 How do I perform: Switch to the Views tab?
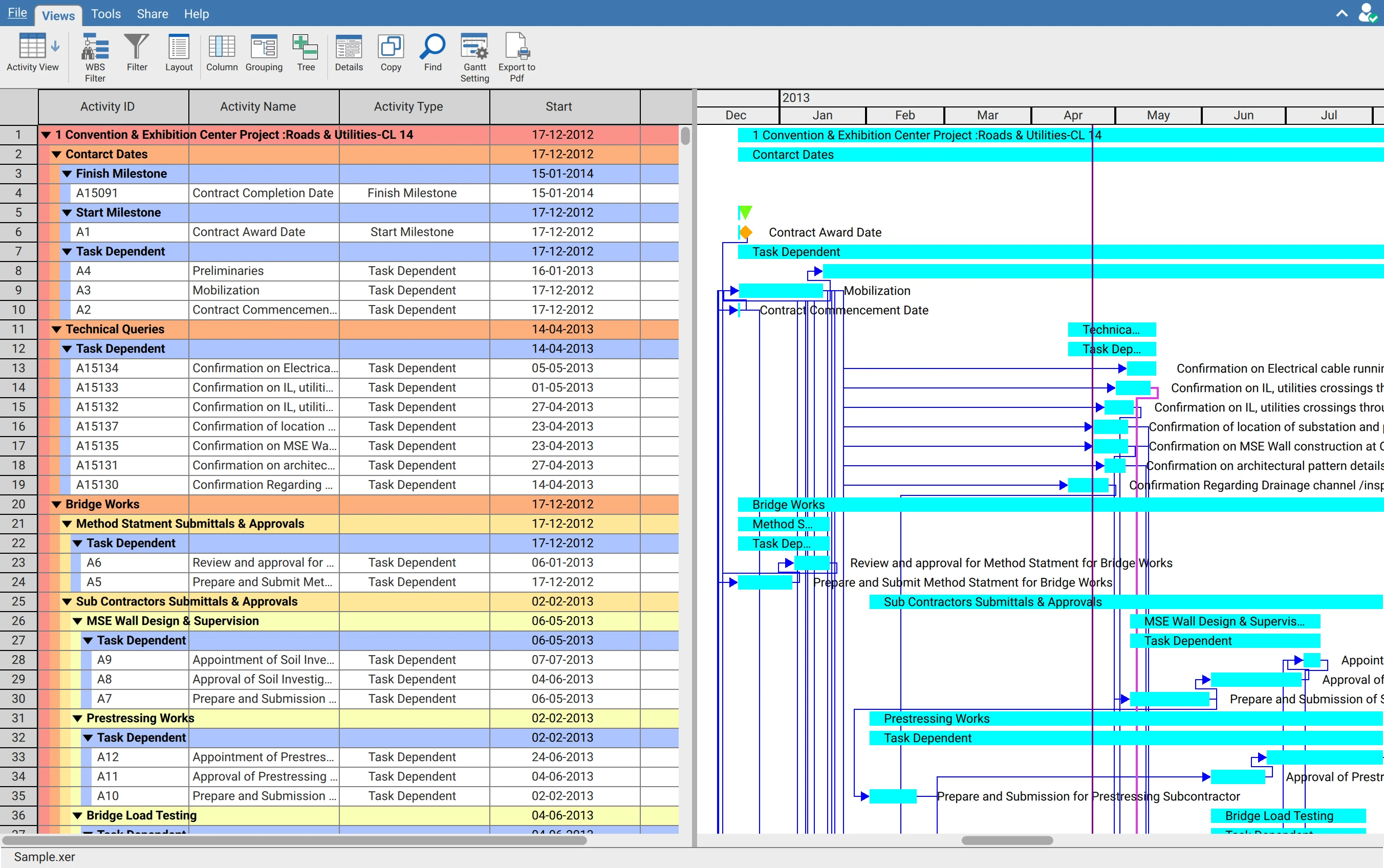point(58,15)
